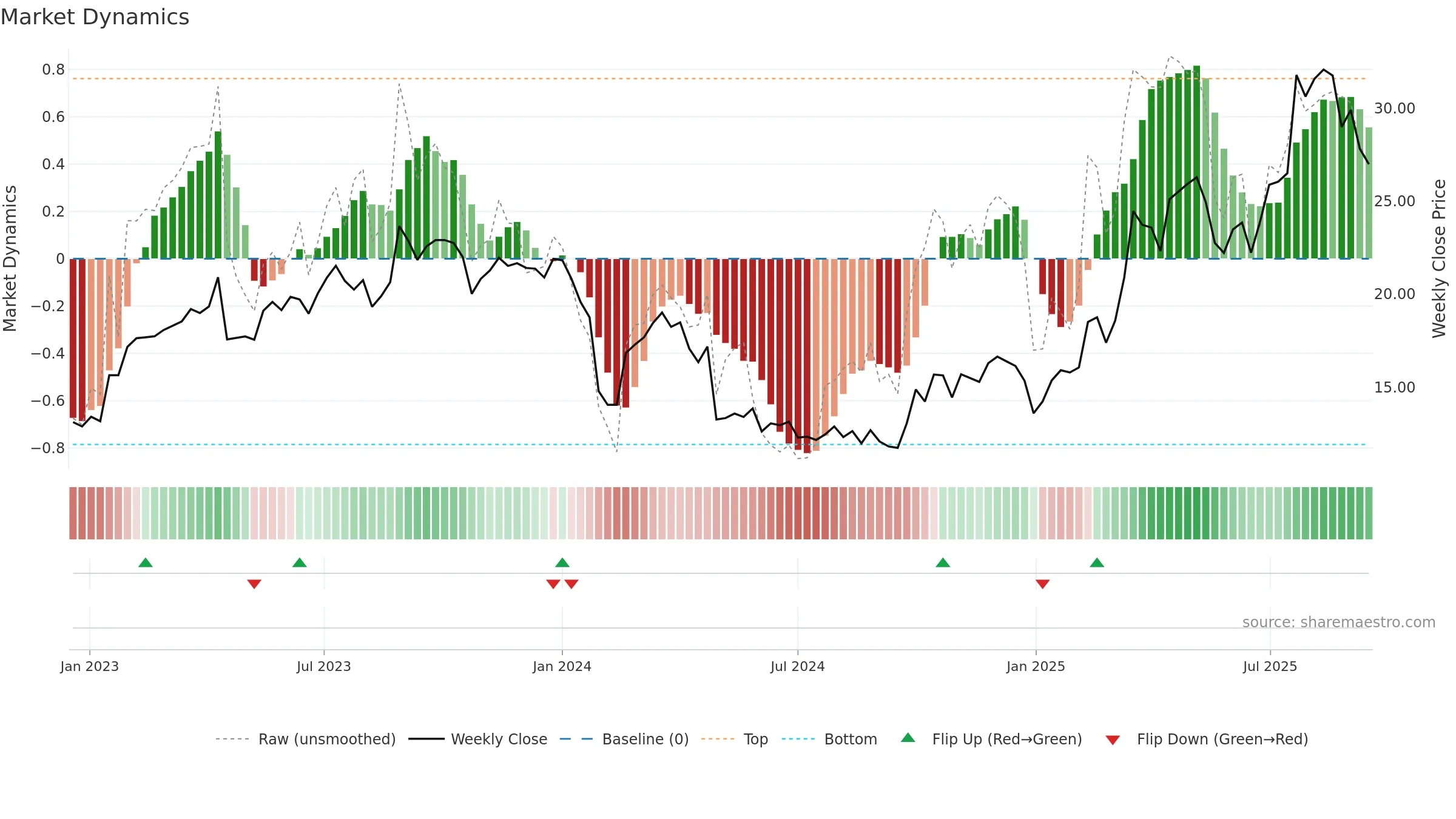Select flip-down marker between Jan 2023 and Jul 2023
Image resolution: width=1456 pixels, height=819 pixels.
tap(254, 584)
